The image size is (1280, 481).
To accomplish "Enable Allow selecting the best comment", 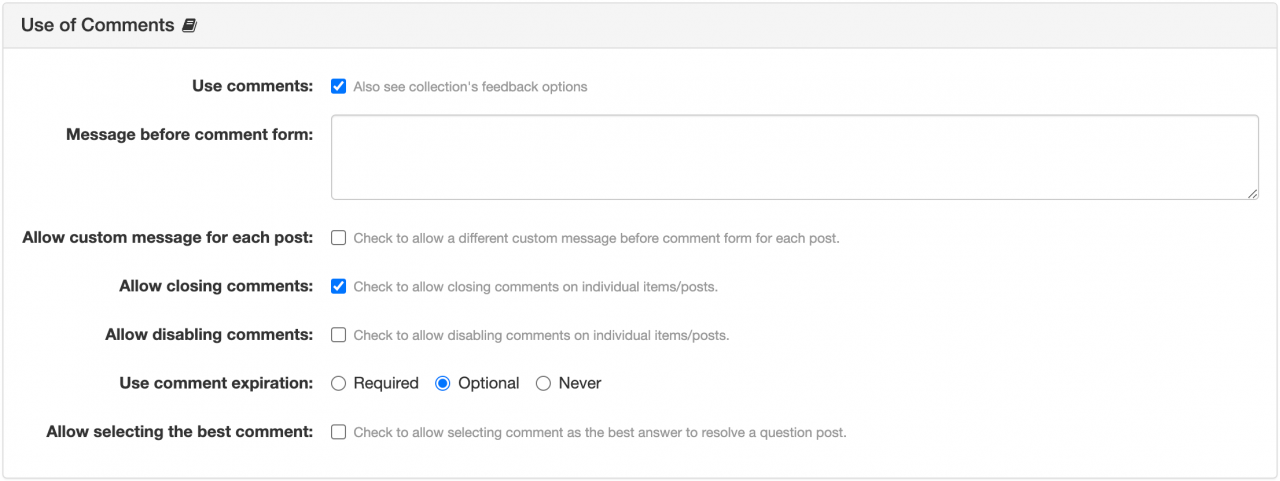I will (339, 432).
